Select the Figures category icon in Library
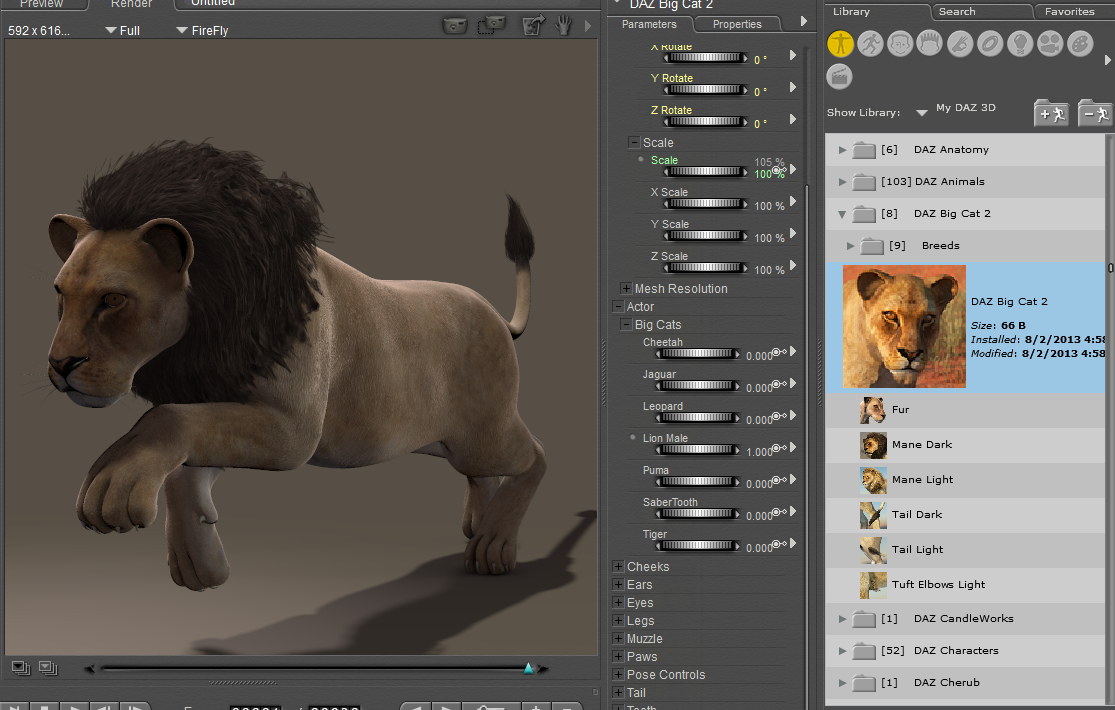The width and height of the screenshot is (1115, 710). coord(840,44)
